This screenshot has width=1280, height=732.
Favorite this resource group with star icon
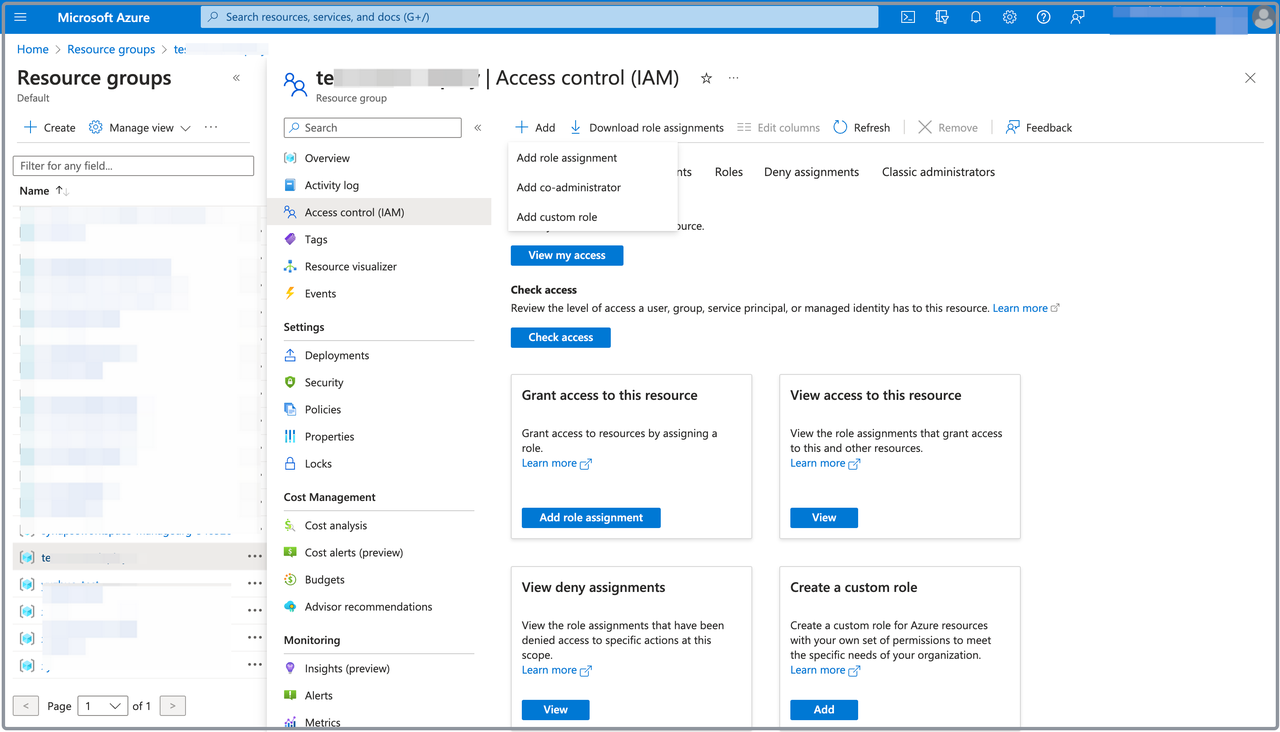[x=706, y=78]
